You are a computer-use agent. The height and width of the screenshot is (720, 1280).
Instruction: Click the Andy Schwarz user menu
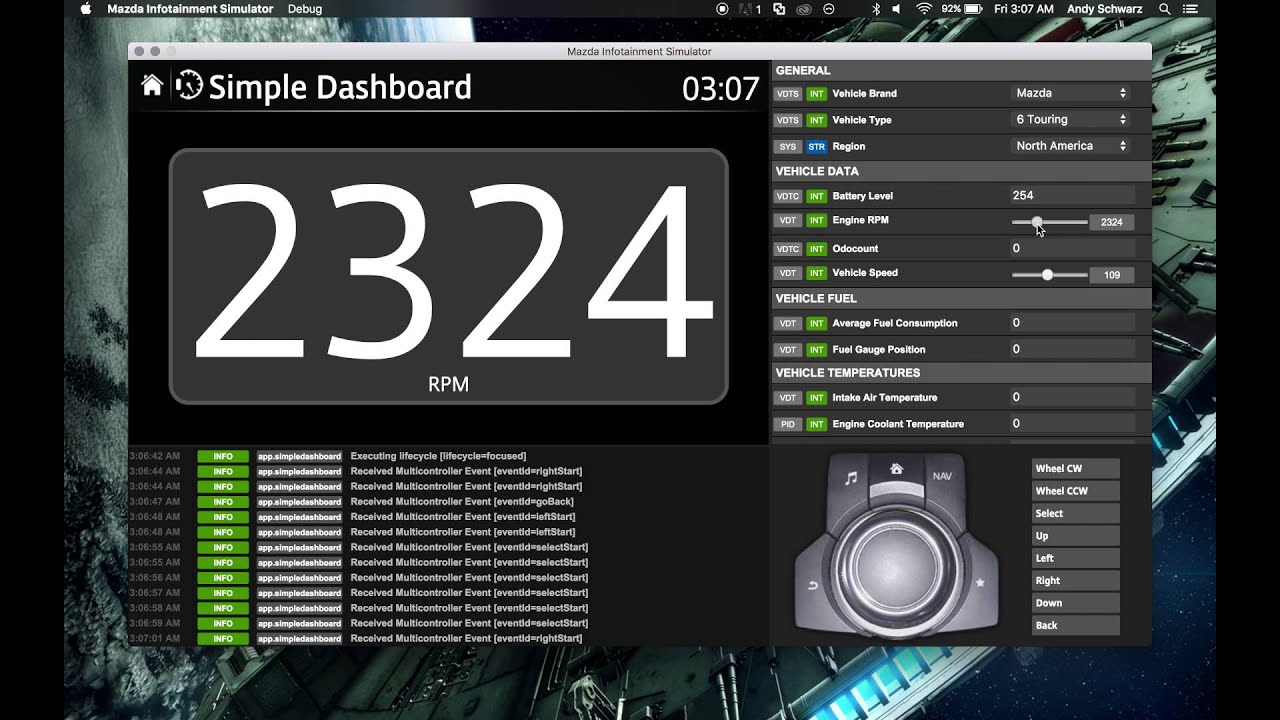click(x=1102, y=9)
